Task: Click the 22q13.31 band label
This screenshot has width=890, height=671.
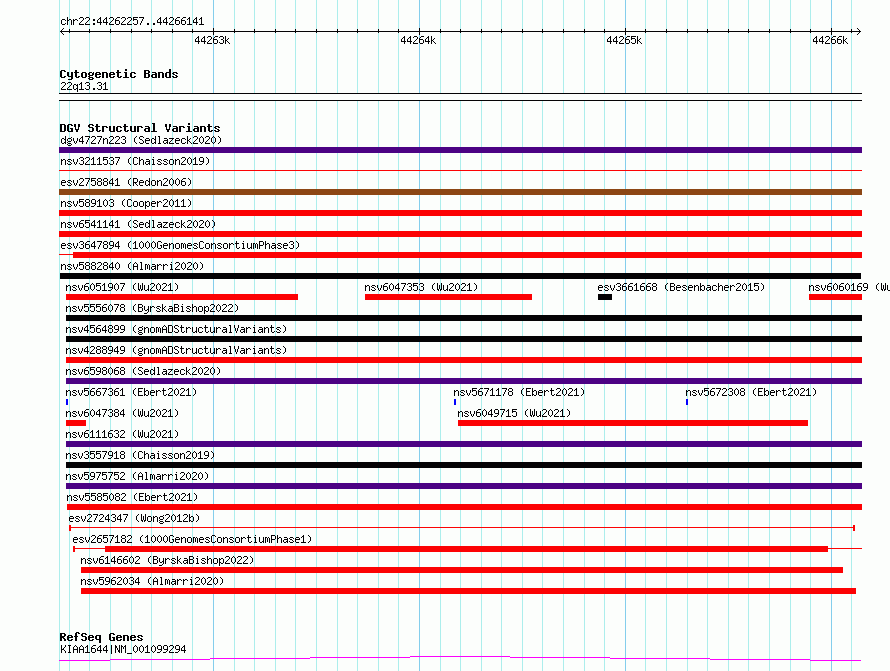Action: [84, 86]
